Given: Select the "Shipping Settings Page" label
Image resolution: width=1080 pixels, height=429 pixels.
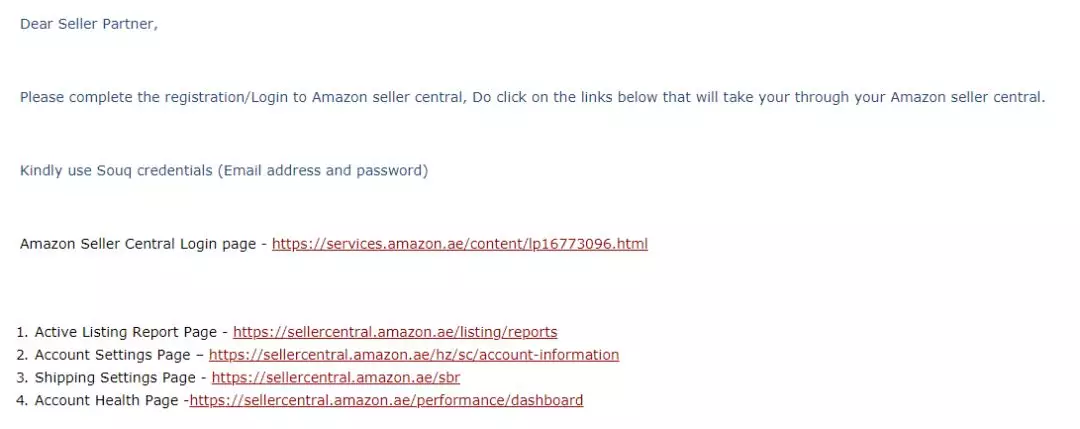Looking at the screenshot, I should click(x=115, y=377).
